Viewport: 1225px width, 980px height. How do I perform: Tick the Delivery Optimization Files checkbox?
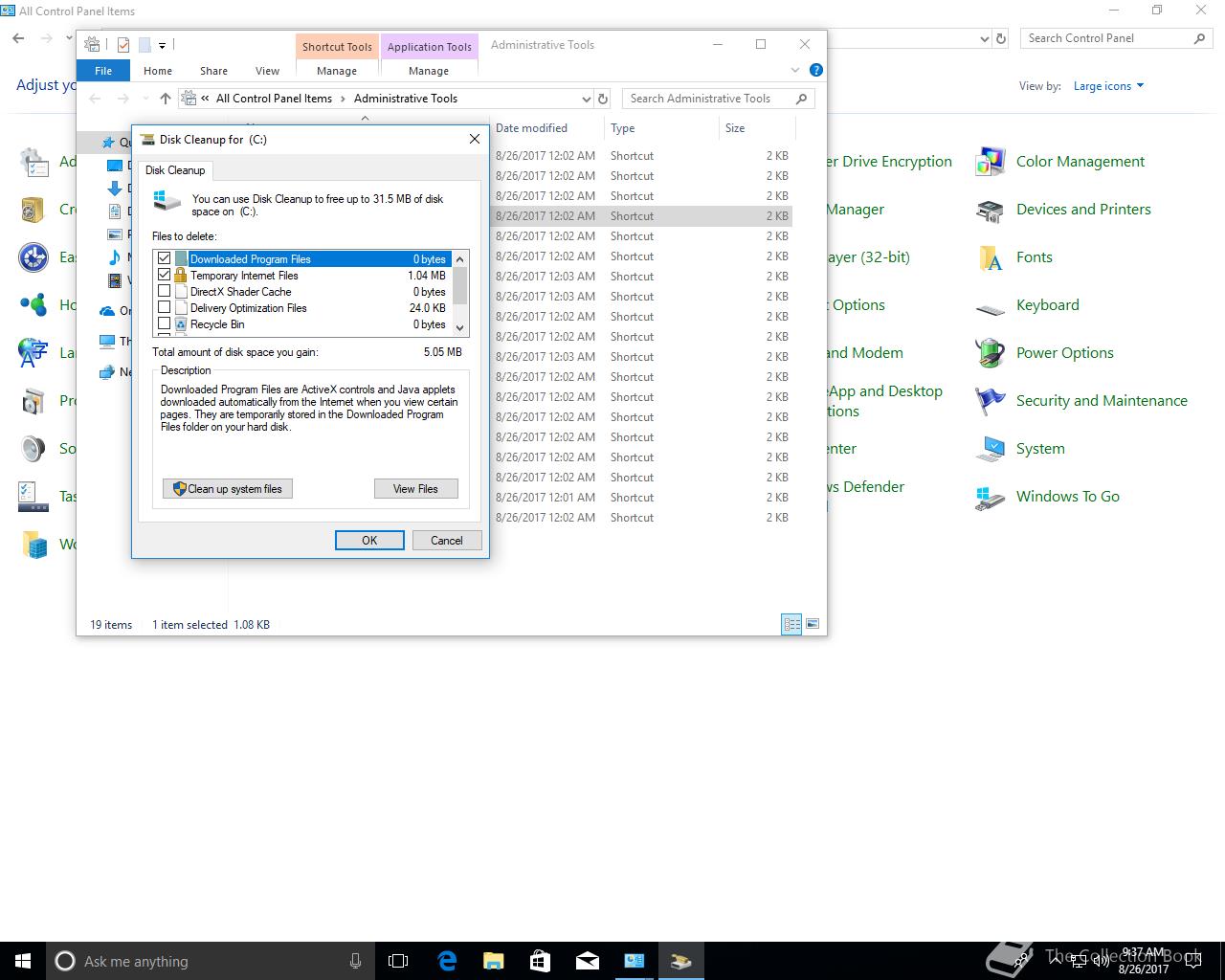pos(165,308)
